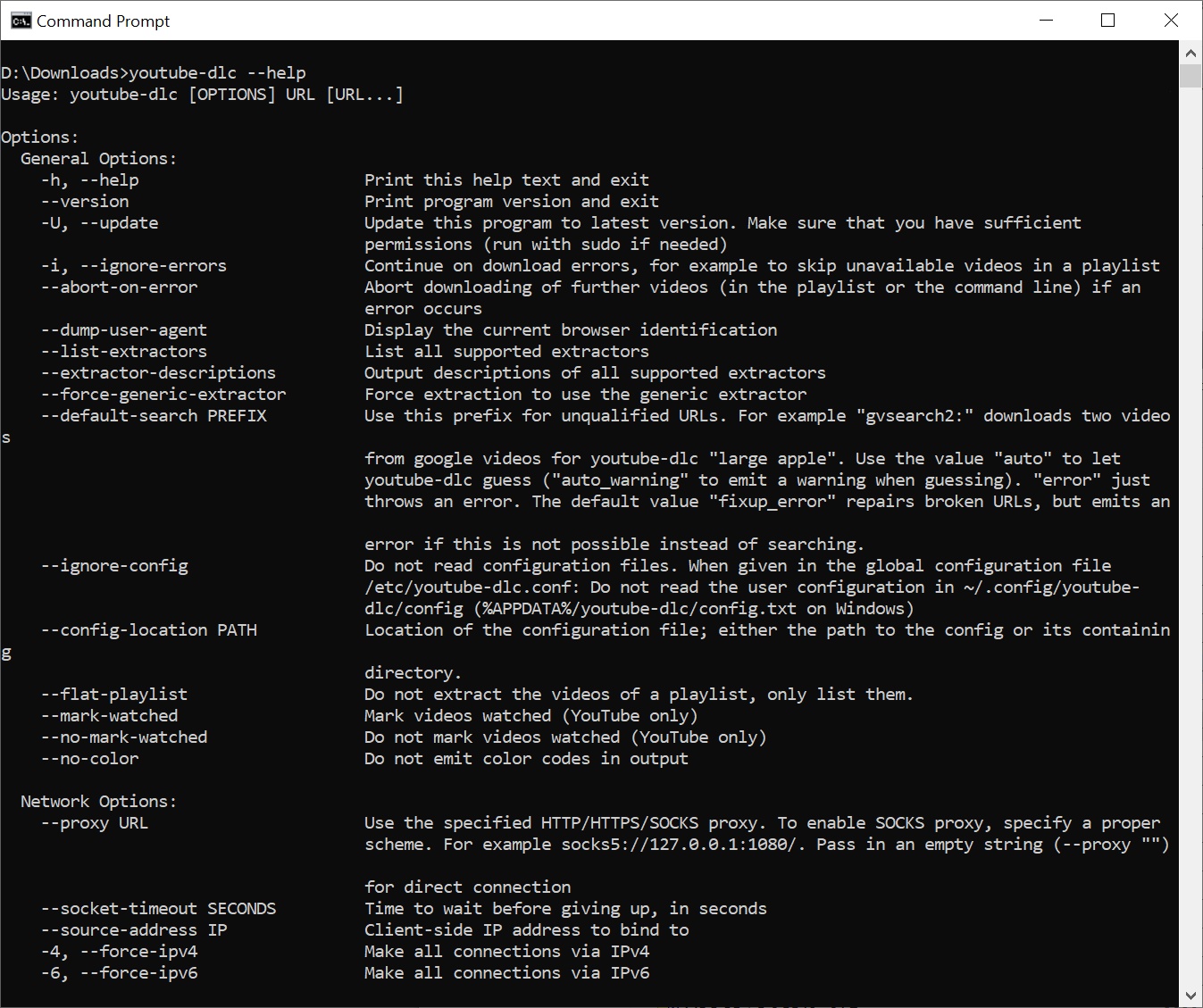This screenshot has width=1203, height=1008.
Task: Click 'Force extraction to use the generic extractor'
Action: click(586, 395)
